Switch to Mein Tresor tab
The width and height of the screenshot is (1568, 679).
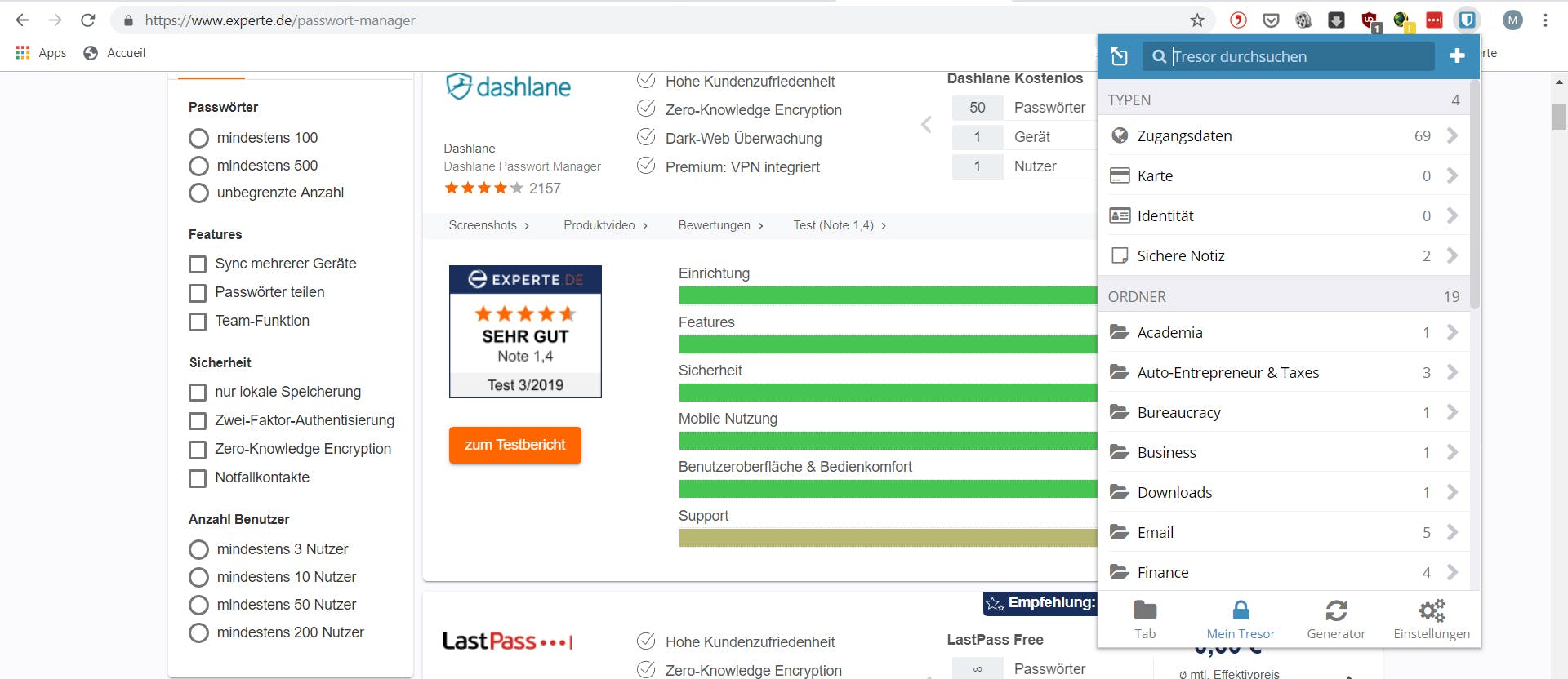pos(1241,620)
